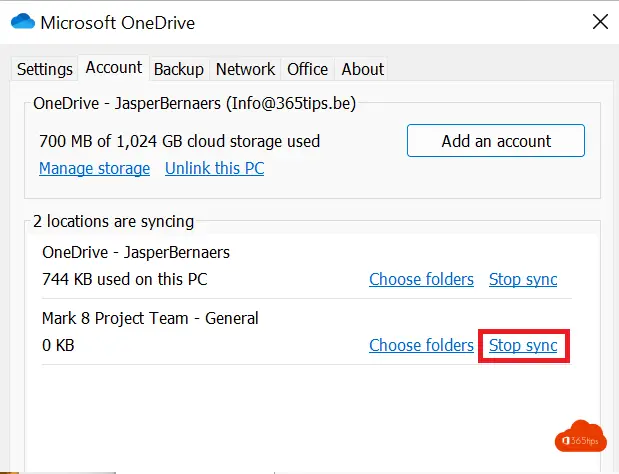The height and width of the screenshot is (474, 619).
Task: Choose folders for Mark 8 Project Team
Action: click(421, 345)
